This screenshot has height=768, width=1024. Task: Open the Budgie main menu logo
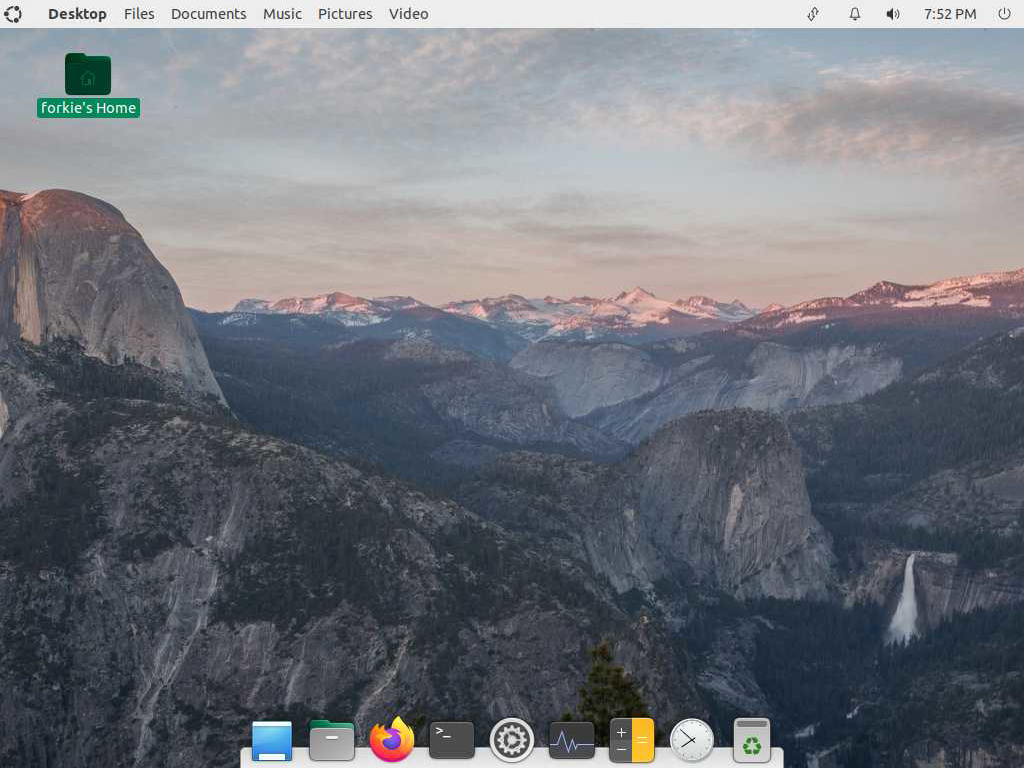[x=13, y=14]
